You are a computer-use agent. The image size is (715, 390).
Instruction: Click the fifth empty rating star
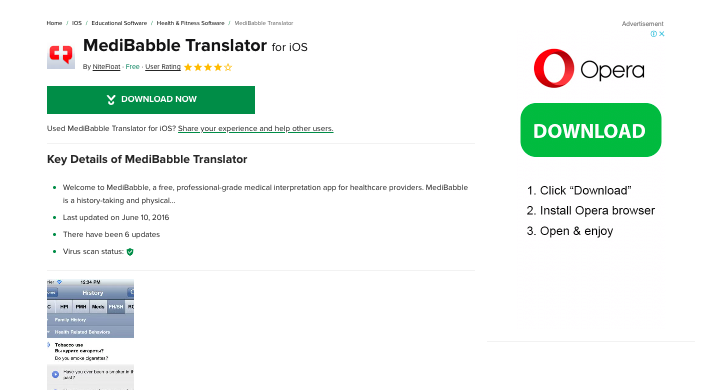[x=228, y=67]
